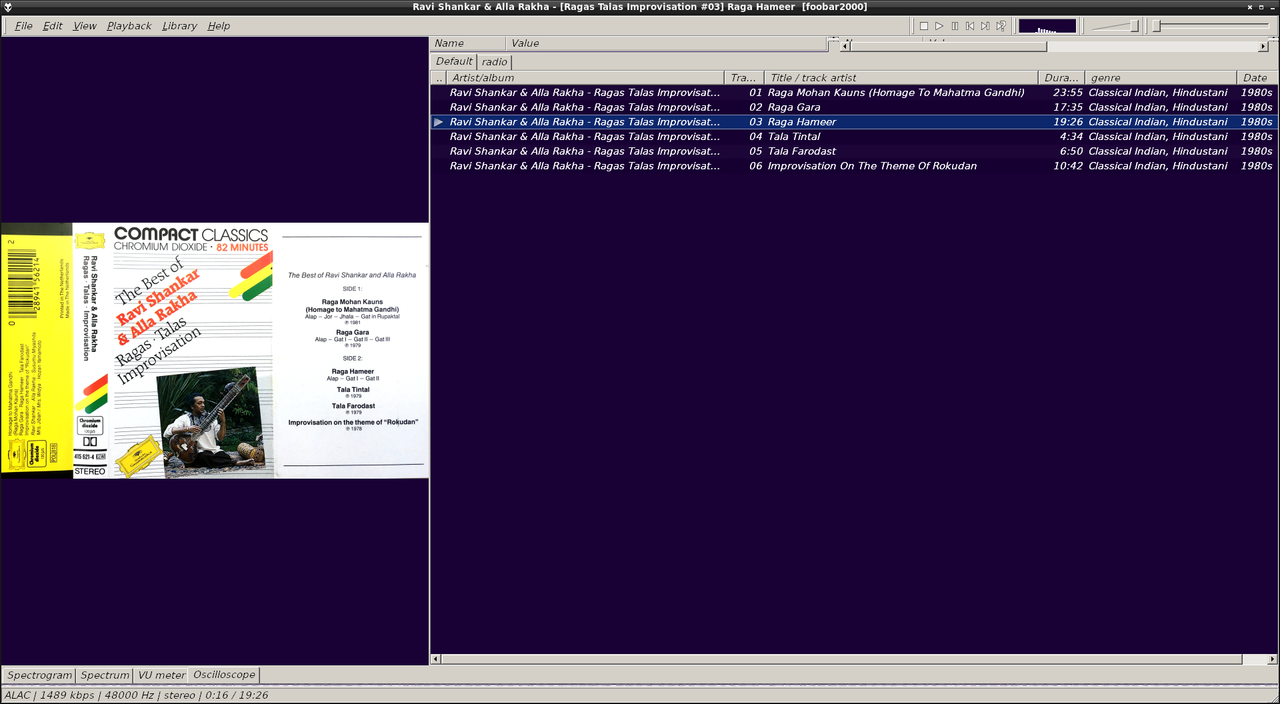This screenshot has height=704, width=1280.
Task: Click the Name column header in properties
Action: tap(467, 43)
